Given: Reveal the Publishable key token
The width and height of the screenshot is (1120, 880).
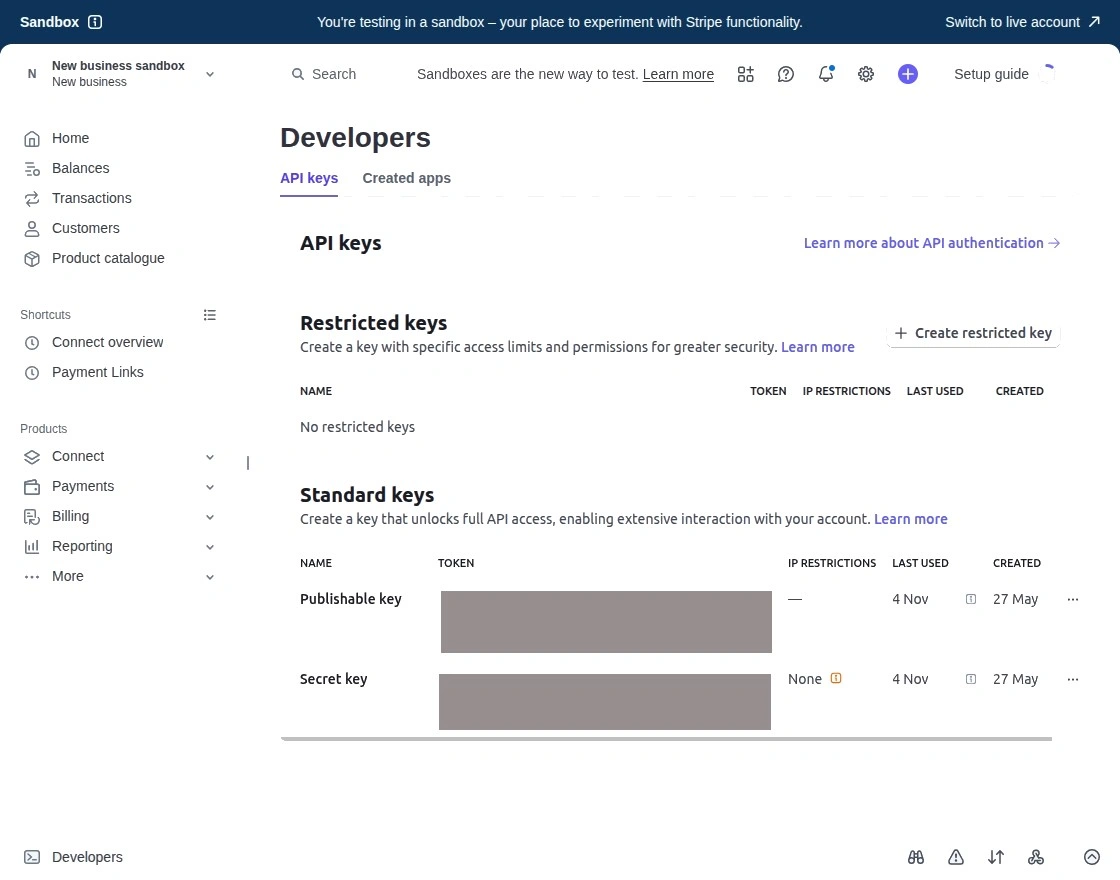Looking at the screenshot, I should 606,621.
